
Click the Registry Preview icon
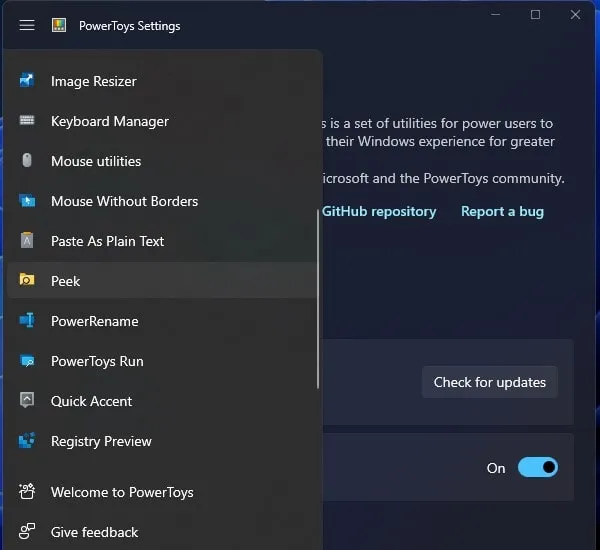(27, 441)
